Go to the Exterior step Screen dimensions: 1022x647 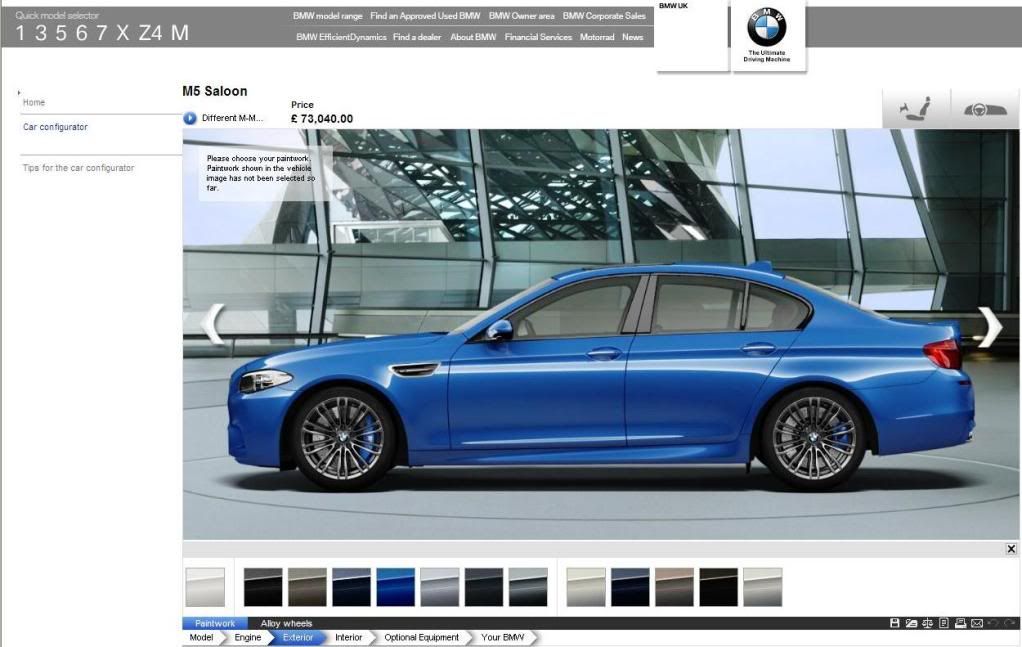[298, 638]
